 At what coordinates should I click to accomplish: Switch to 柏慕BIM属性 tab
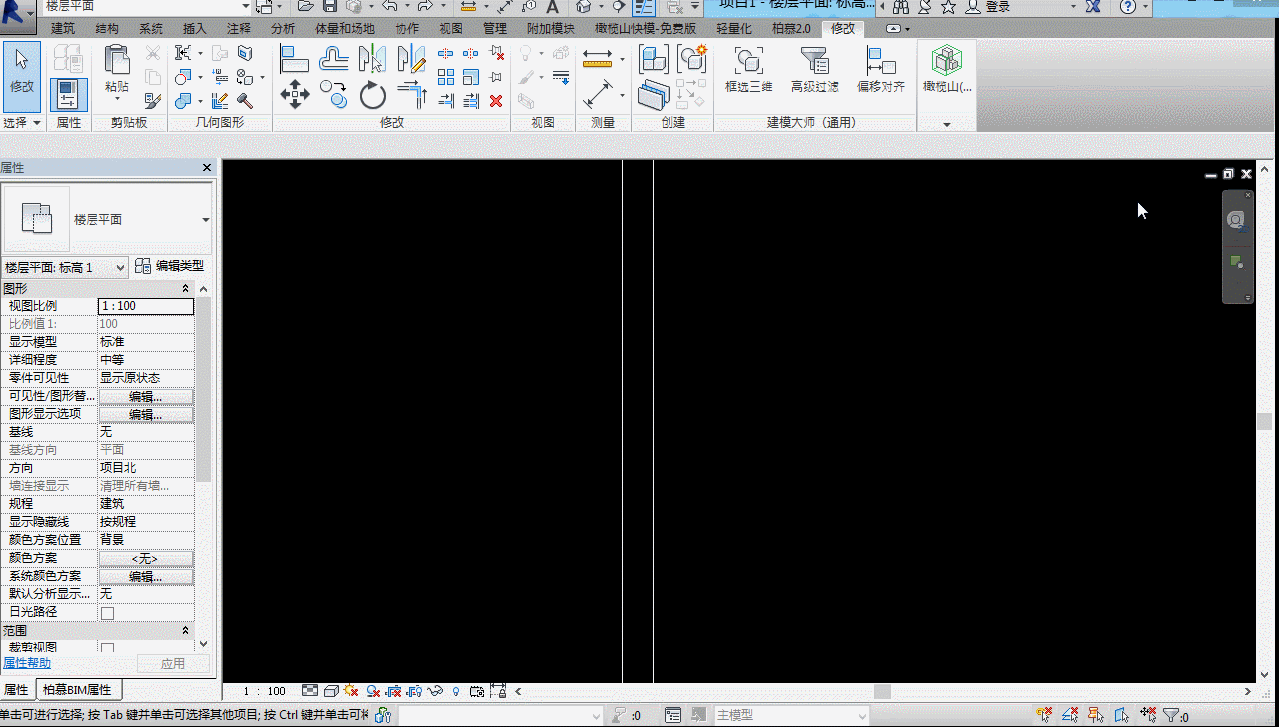coord(77,690)
